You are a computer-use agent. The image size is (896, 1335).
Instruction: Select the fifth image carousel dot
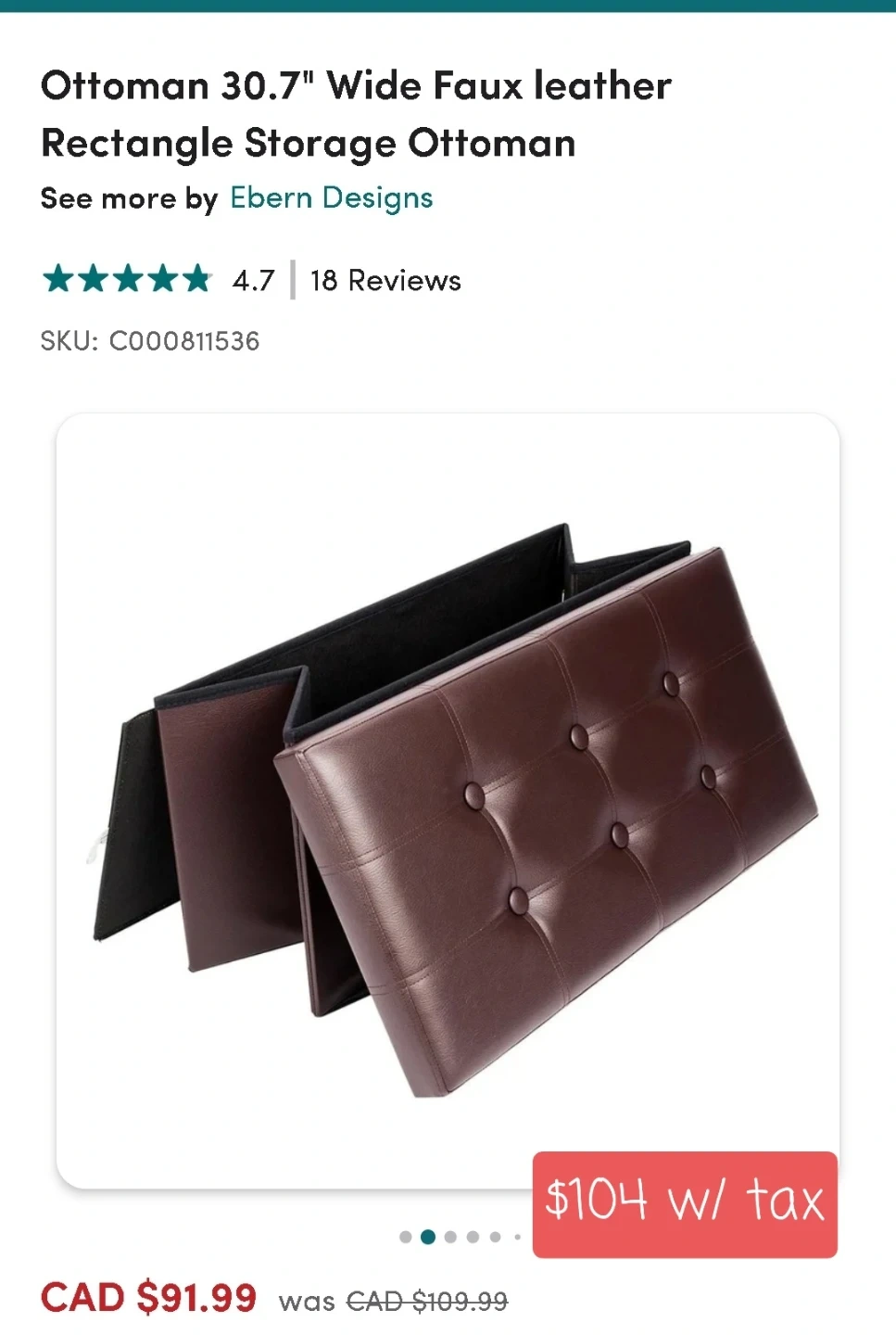click(495, 1237)
